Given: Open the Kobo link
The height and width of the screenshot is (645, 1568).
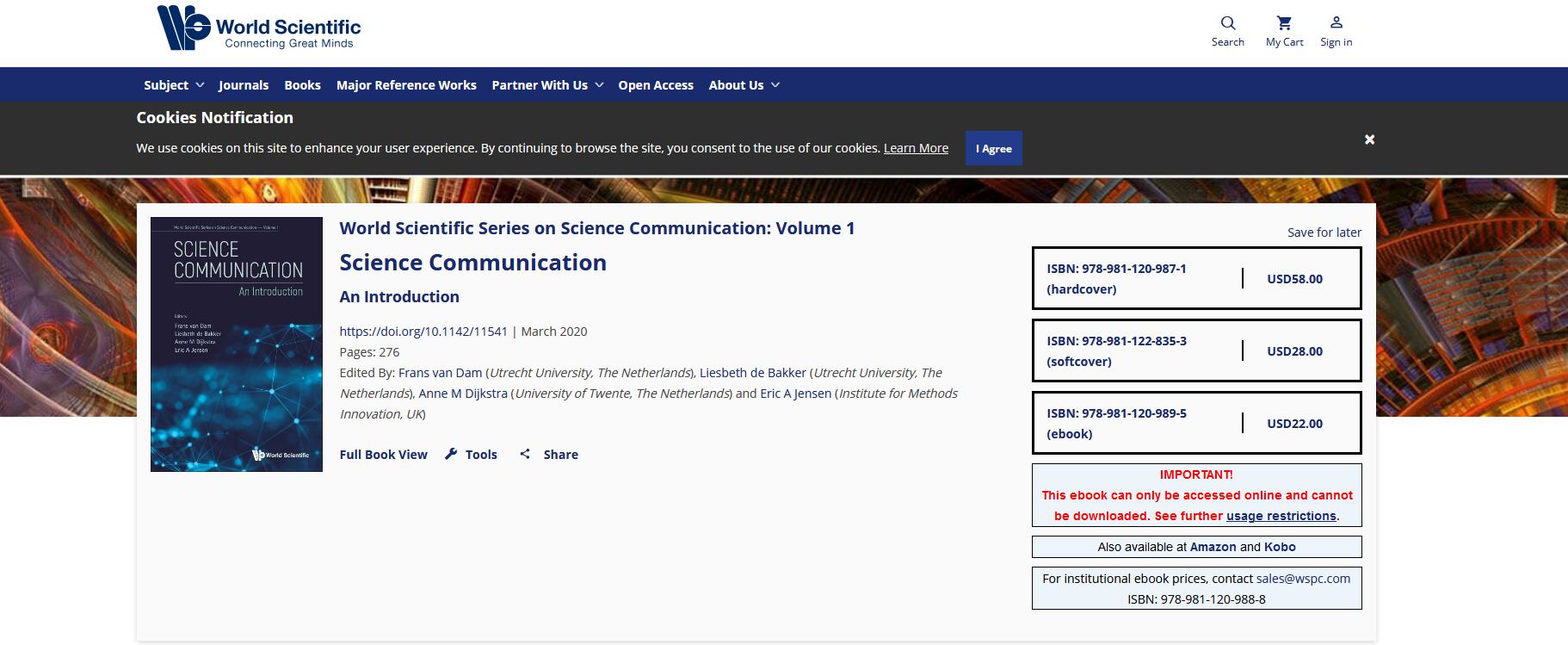Looking at the screenshot, I should (1280, 547).
